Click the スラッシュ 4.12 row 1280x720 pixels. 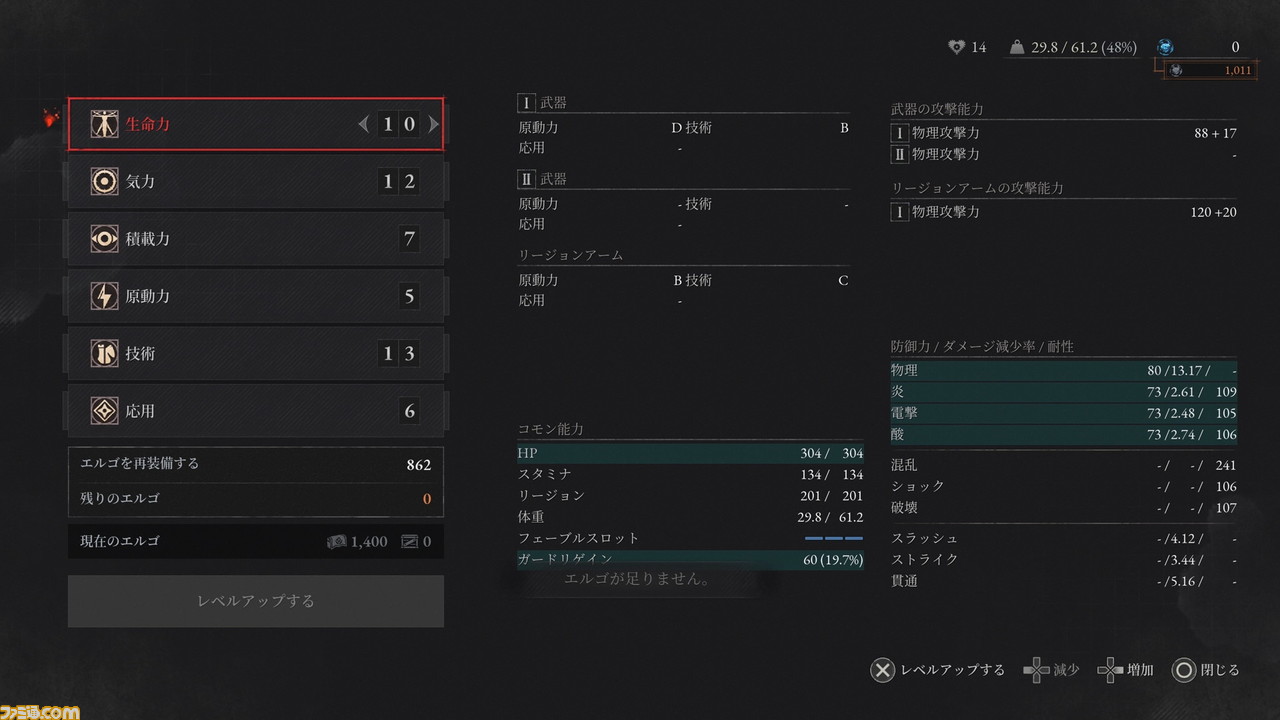(x=1064, y=538)
